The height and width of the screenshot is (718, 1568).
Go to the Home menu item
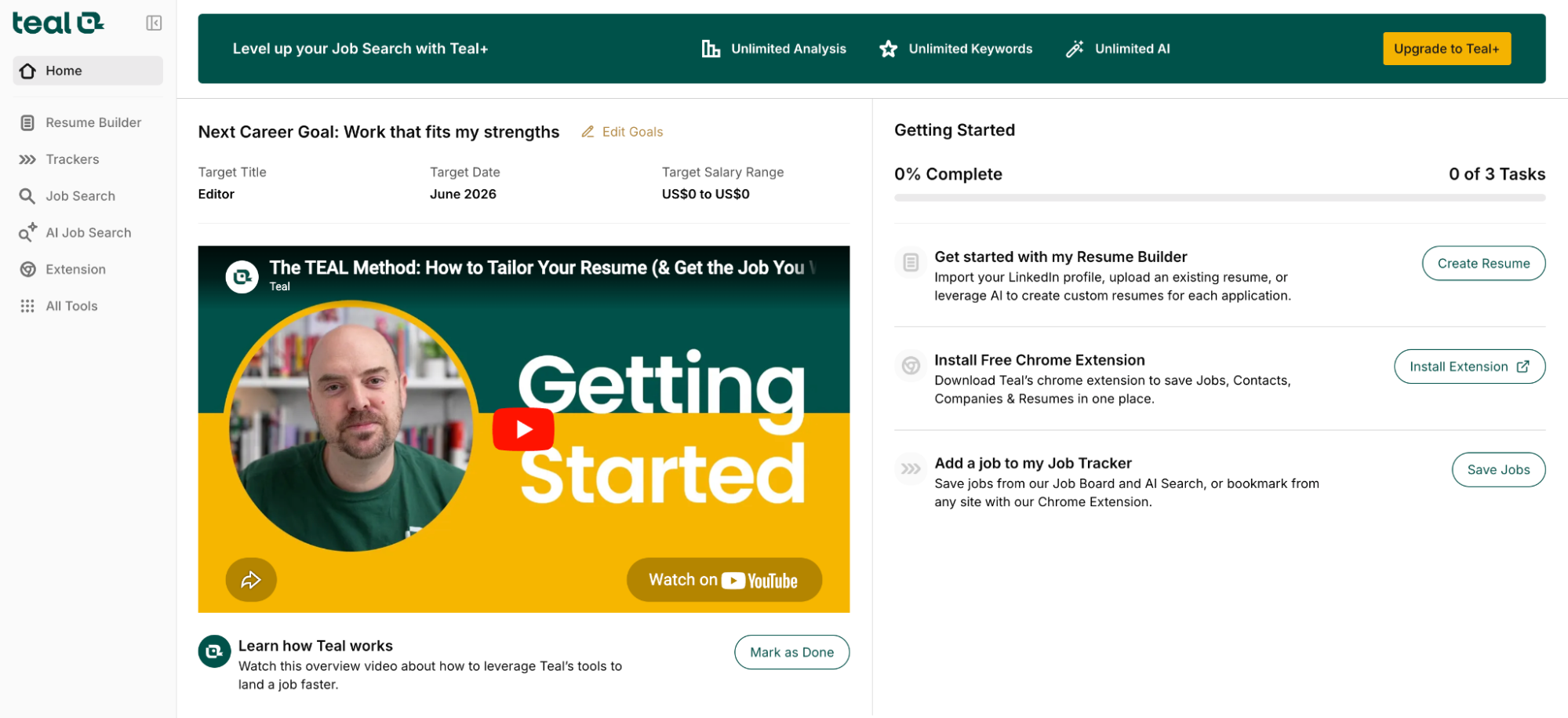(87, 71)
